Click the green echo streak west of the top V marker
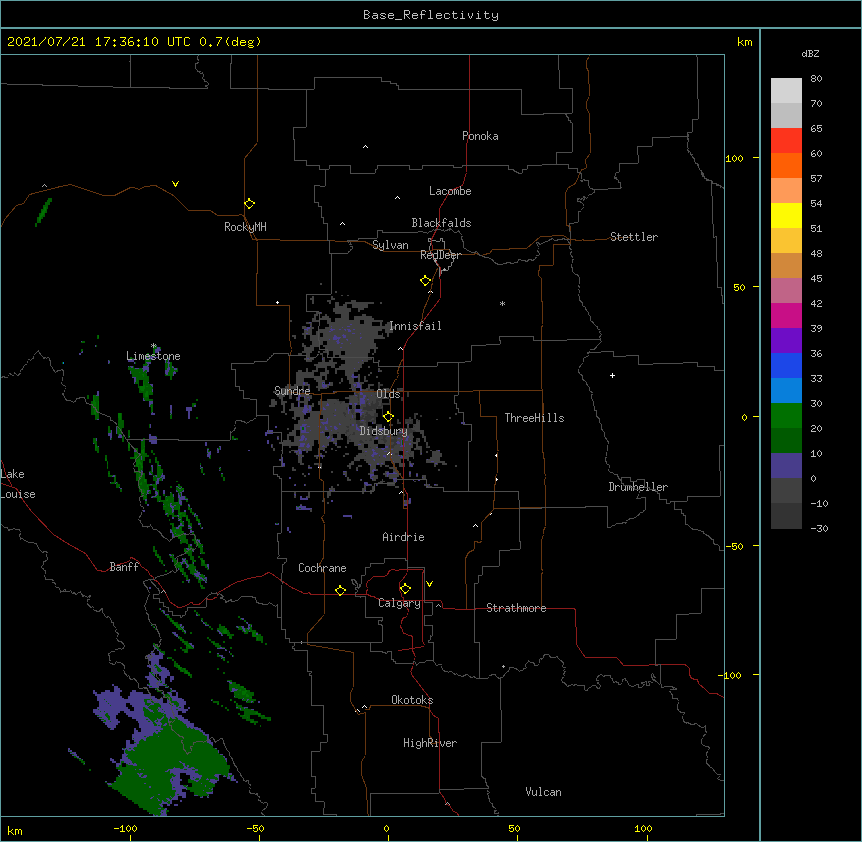Viewport: 862px width, 842px height. (43, 212)
